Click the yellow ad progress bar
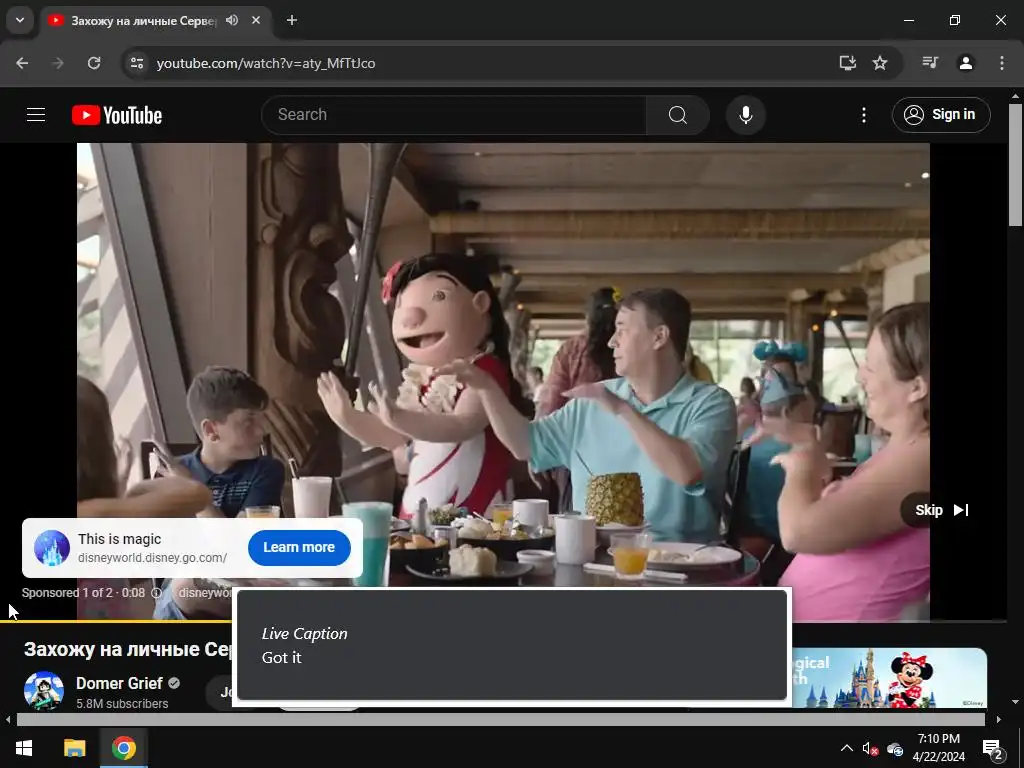 pos(116,622)
